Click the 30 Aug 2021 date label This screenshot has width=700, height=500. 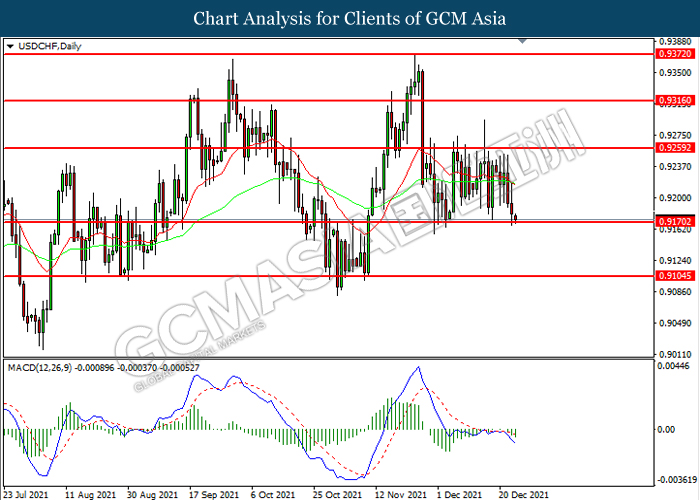click(153, 495)
